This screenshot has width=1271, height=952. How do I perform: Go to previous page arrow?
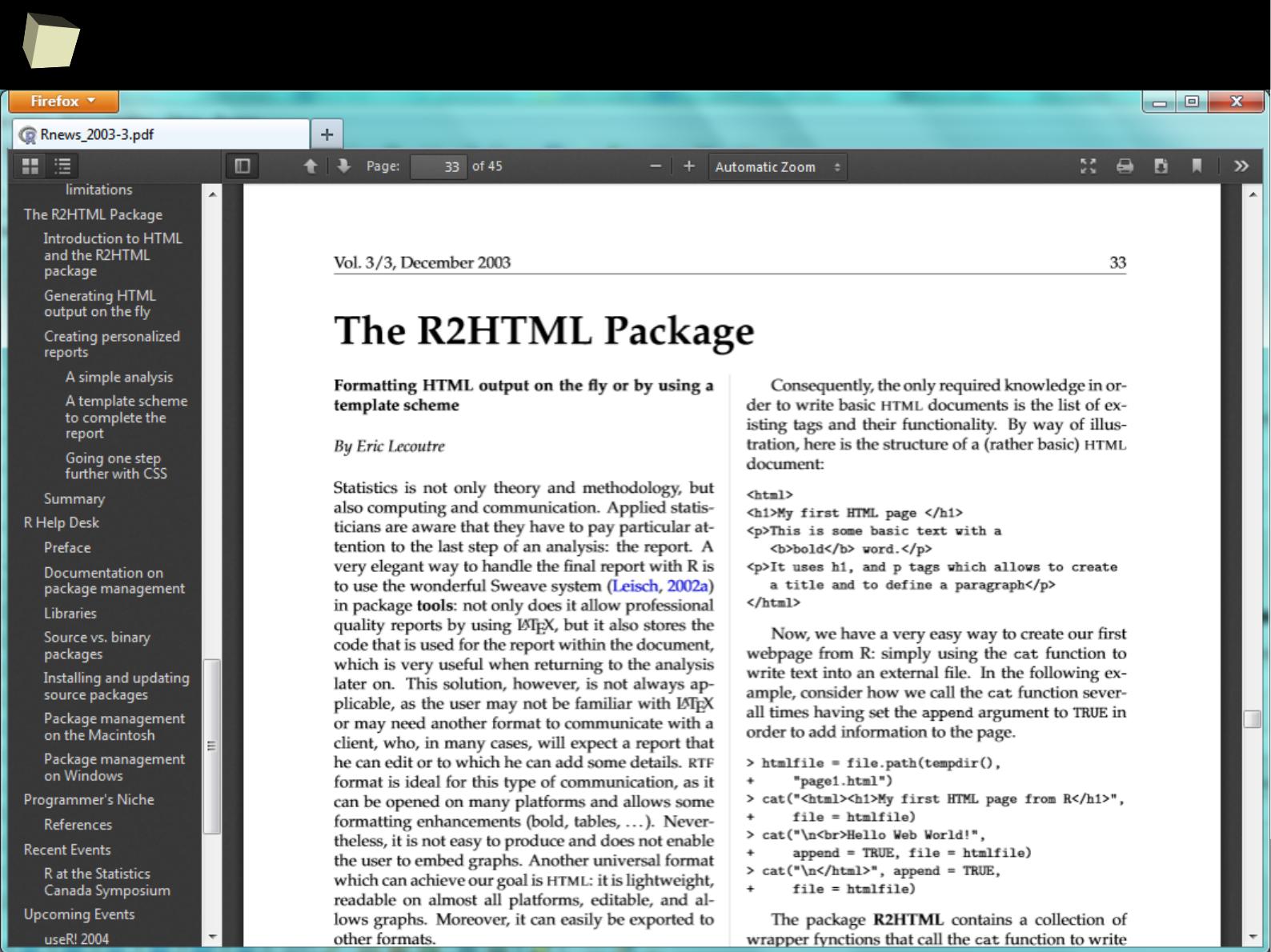click(311, 166)
